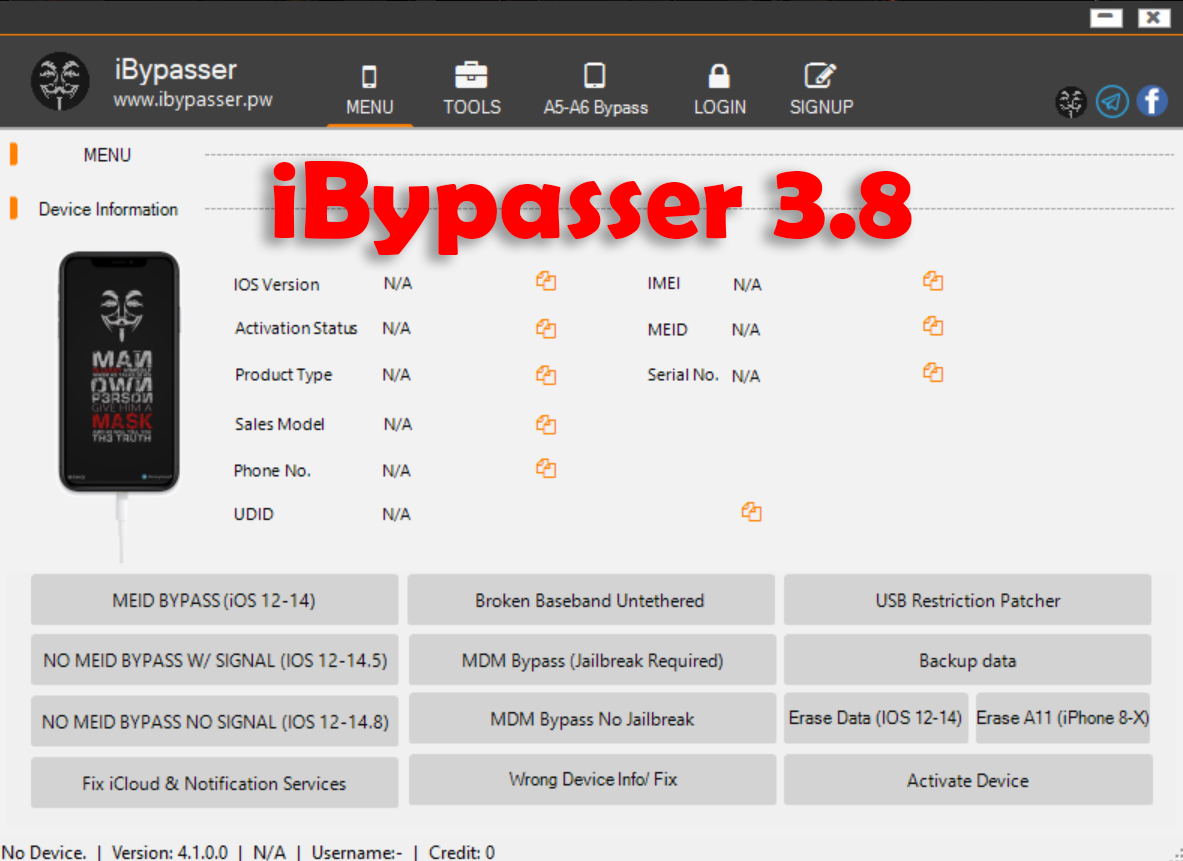Select the MENU section label
The image size is (1183, 861).
pyautogui.click(x=107, y=155)
